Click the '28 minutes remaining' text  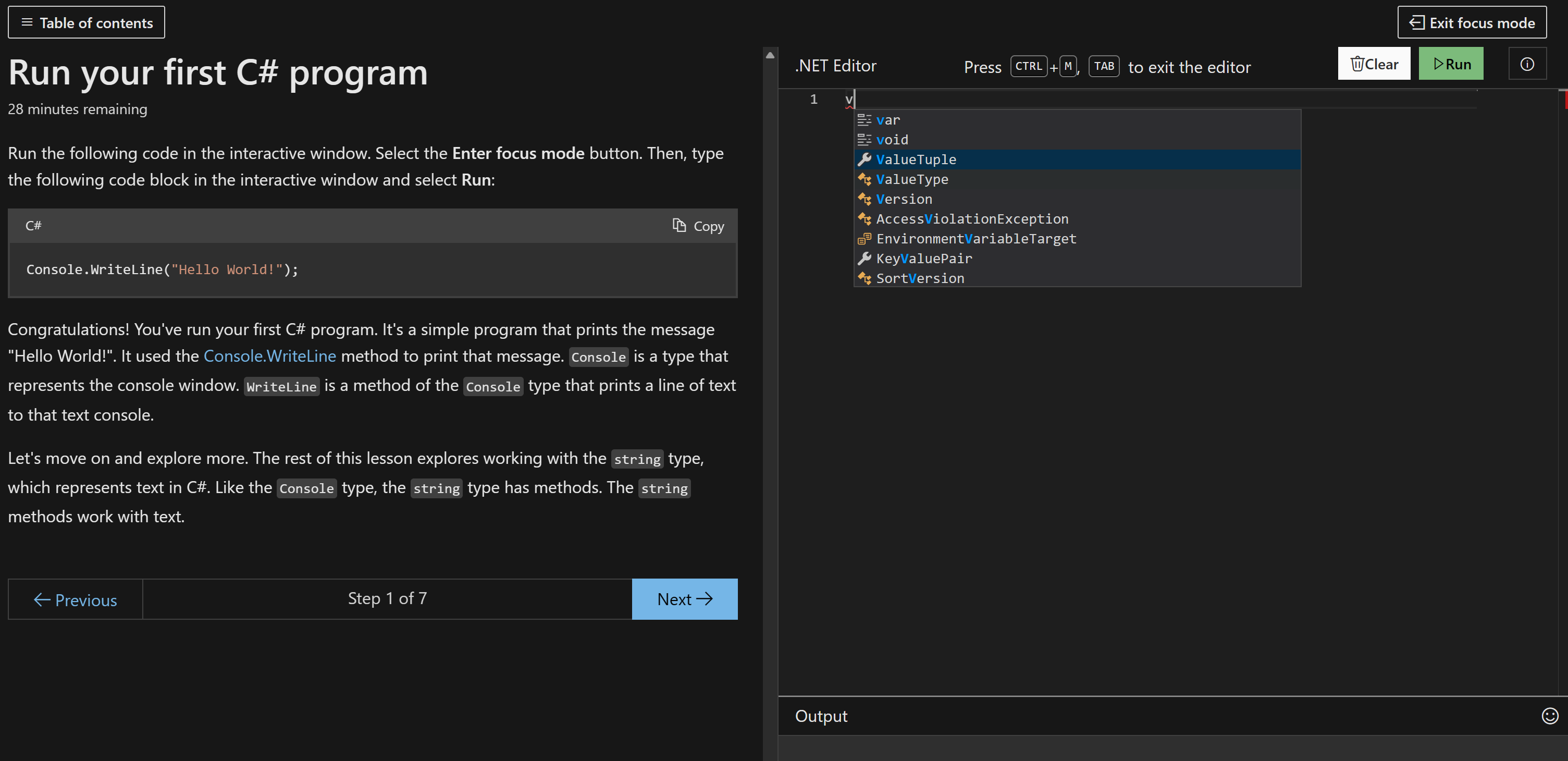pyautogui.click(x=77, y=109)
